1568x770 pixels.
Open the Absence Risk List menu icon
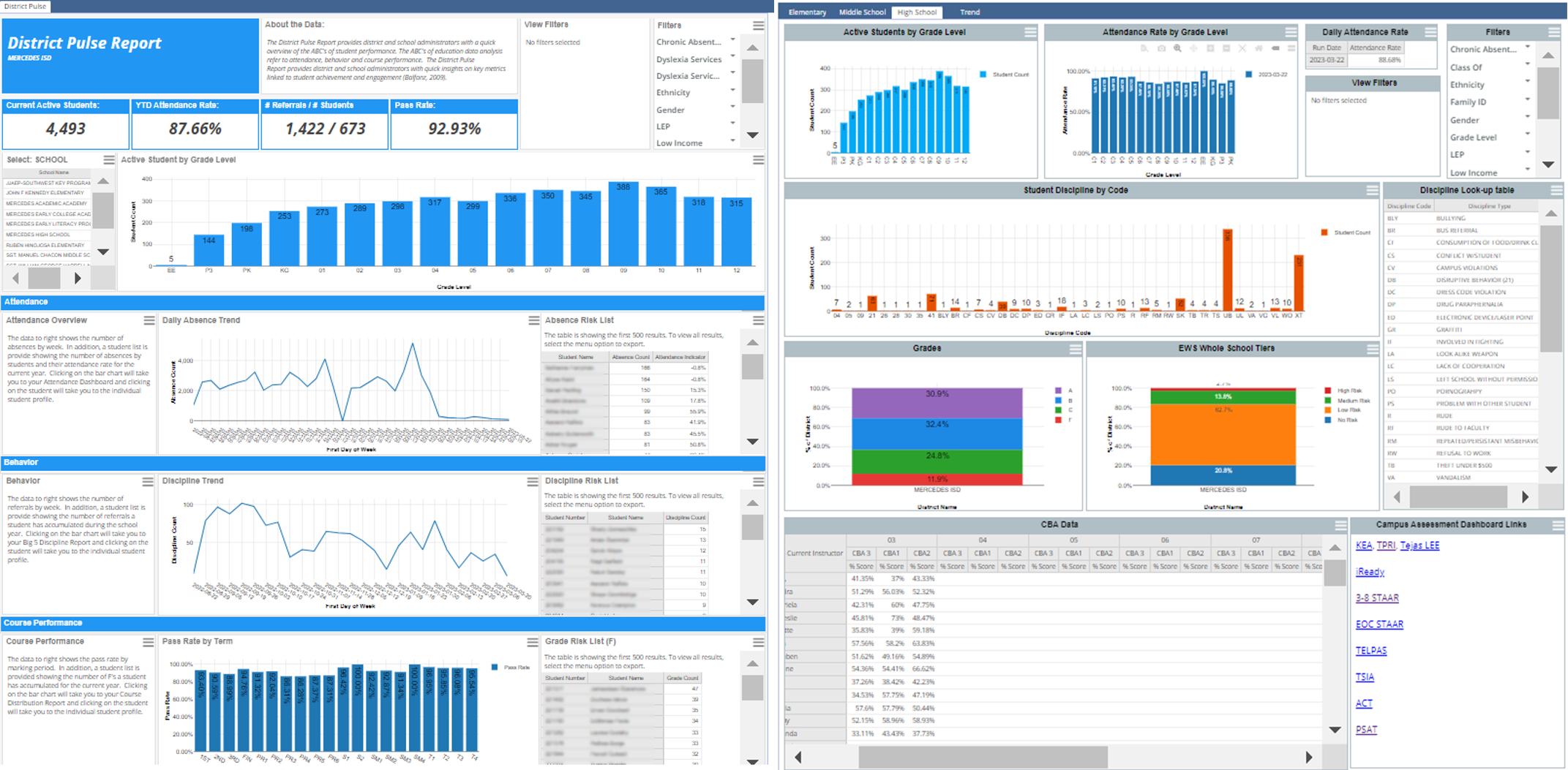pyautogui.click(x=758, y=320)
